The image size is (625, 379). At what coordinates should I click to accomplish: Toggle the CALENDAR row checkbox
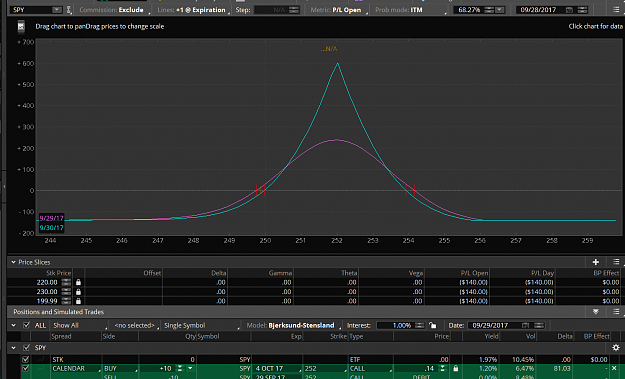tap(26, 368)
